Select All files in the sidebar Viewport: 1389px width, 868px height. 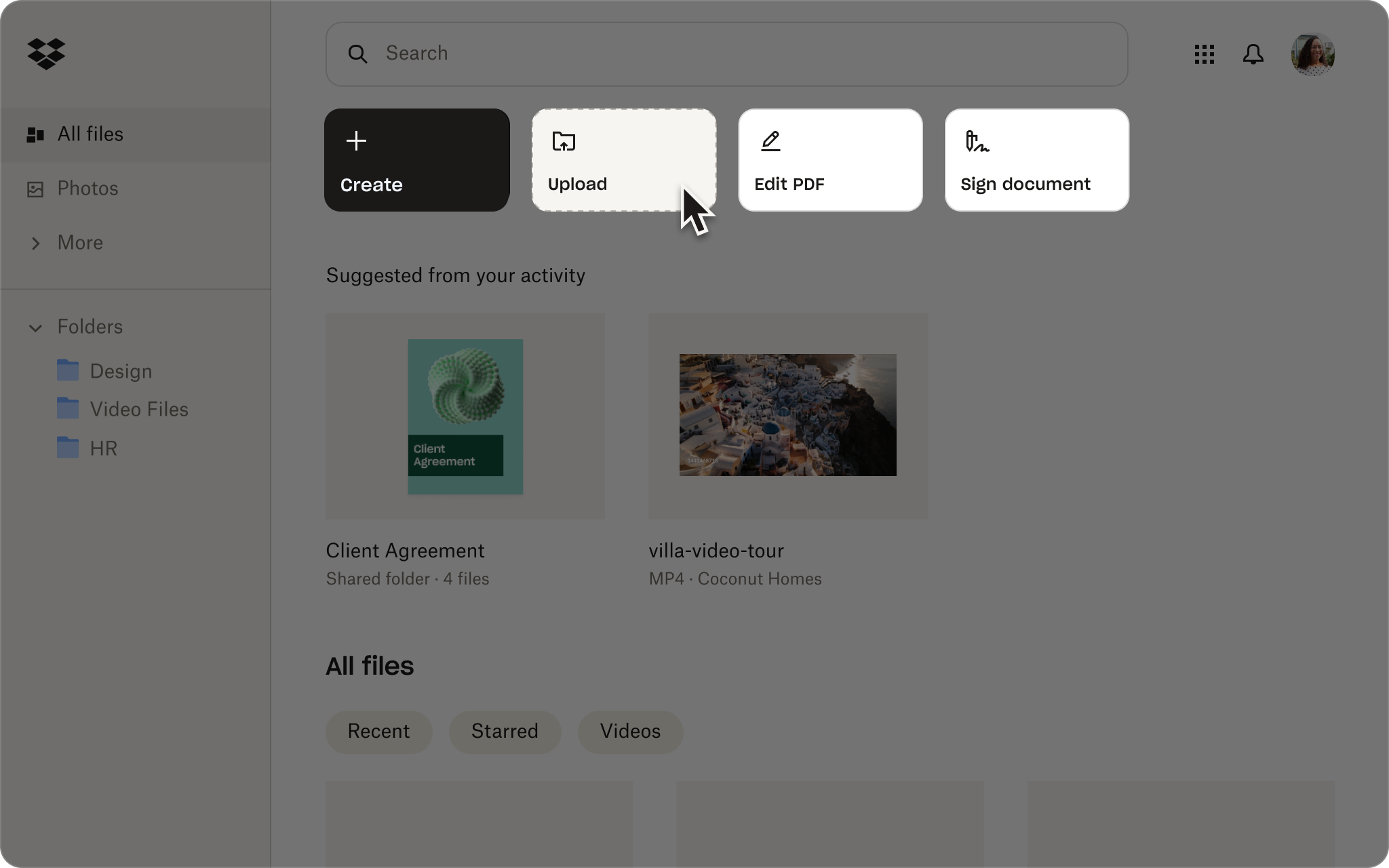(90, 134)
